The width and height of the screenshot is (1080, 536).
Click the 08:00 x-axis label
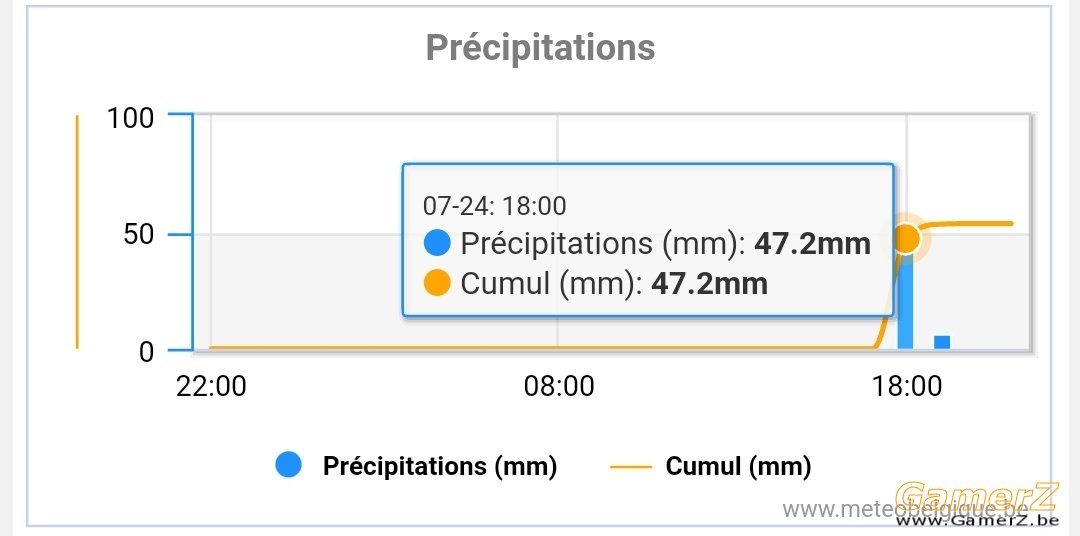[x=559, y=386]
